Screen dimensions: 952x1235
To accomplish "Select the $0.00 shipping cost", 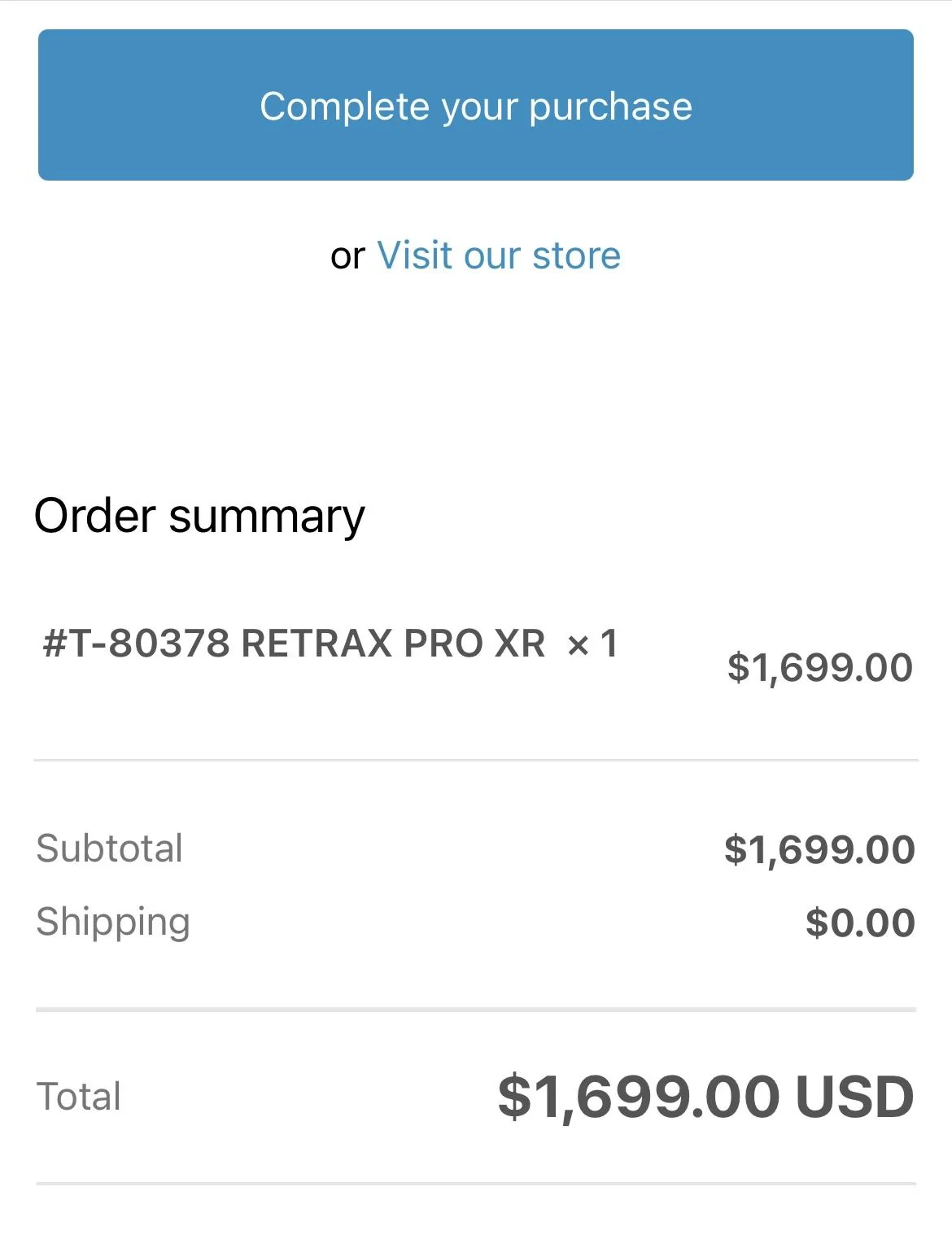I will click(860, 923).
